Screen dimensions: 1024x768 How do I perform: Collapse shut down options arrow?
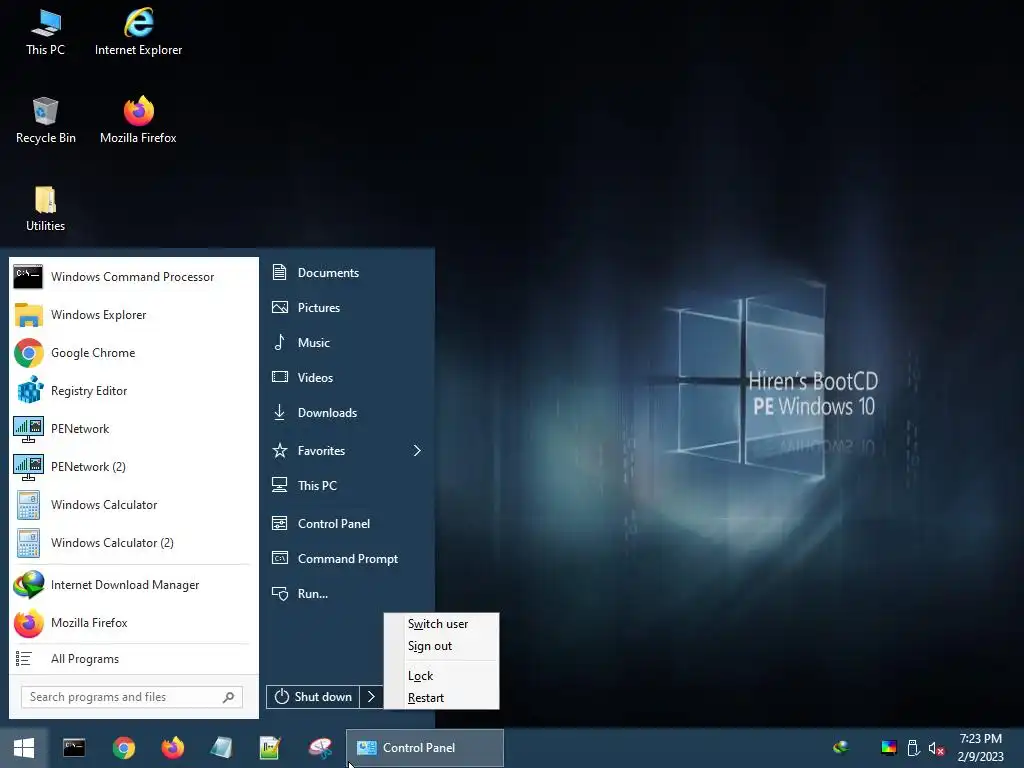pyautogui.click(x=371, y=697)
